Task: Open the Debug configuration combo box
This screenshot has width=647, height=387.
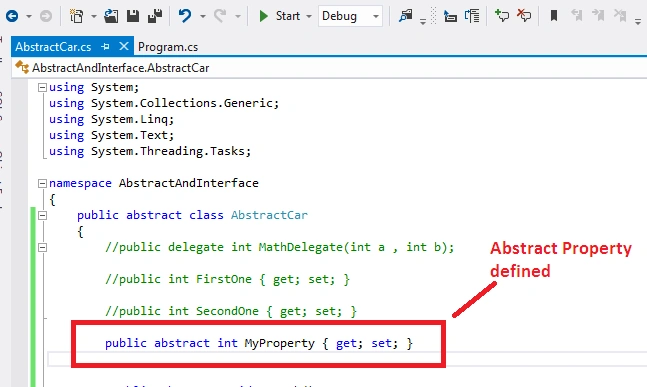Action: click(x=350, y=16)
